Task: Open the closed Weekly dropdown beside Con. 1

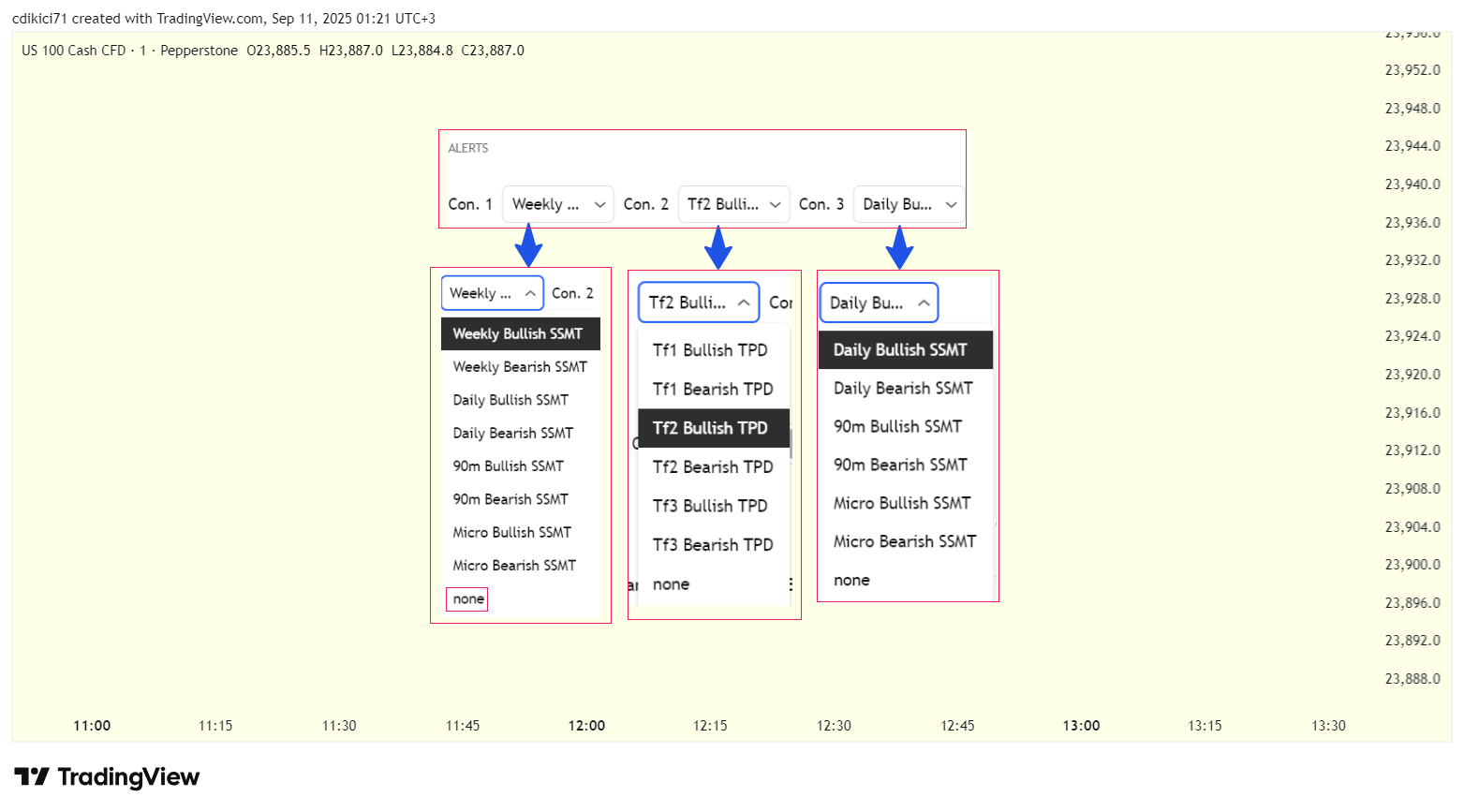Action: (558, 204)
